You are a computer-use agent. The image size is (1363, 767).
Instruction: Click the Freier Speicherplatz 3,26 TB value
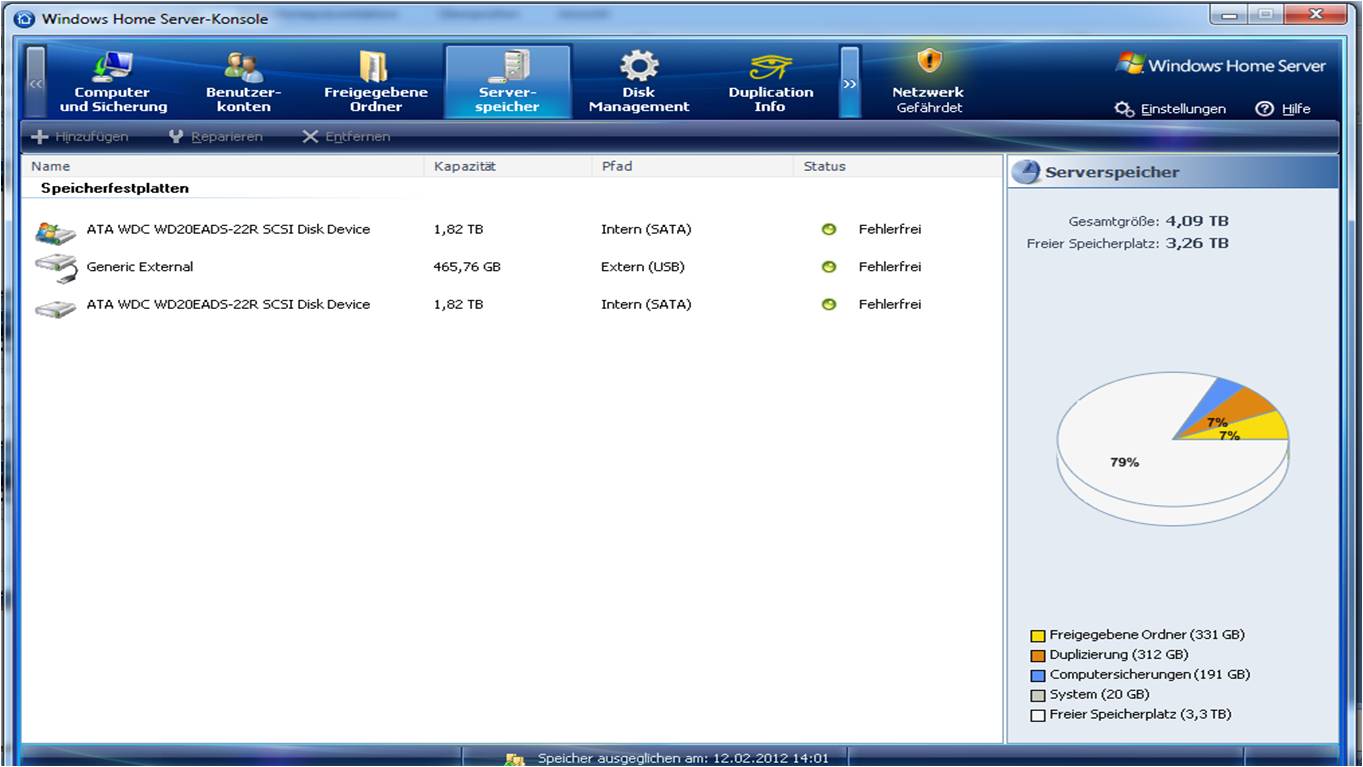(x=1197, y=243)
